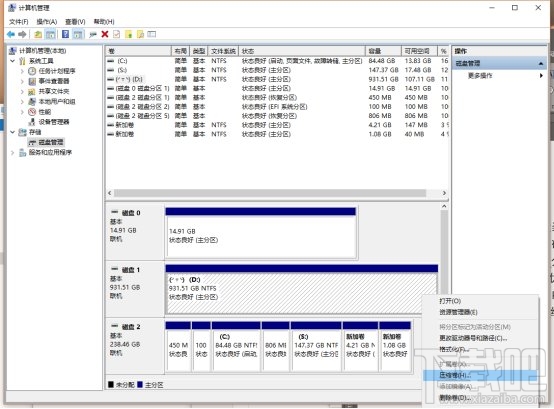
Task: Expand the 性能 node arrow
Action: 22,112
